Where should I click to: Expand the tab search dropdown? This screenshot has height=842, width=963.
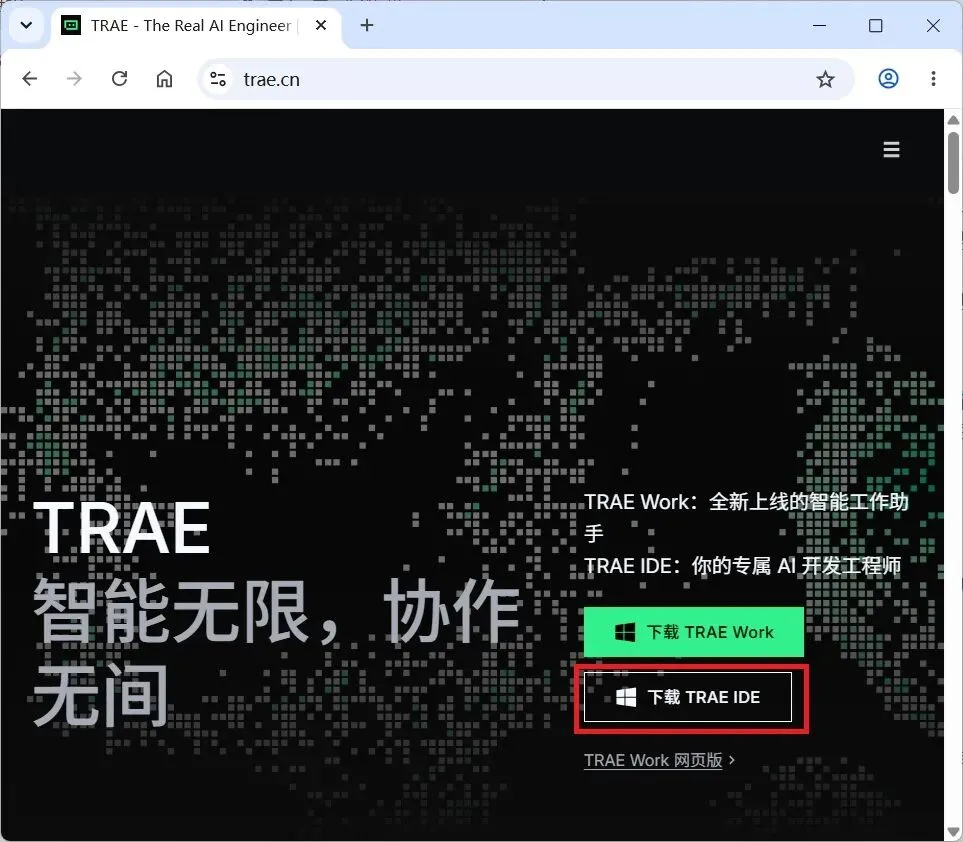click(26, 25)
